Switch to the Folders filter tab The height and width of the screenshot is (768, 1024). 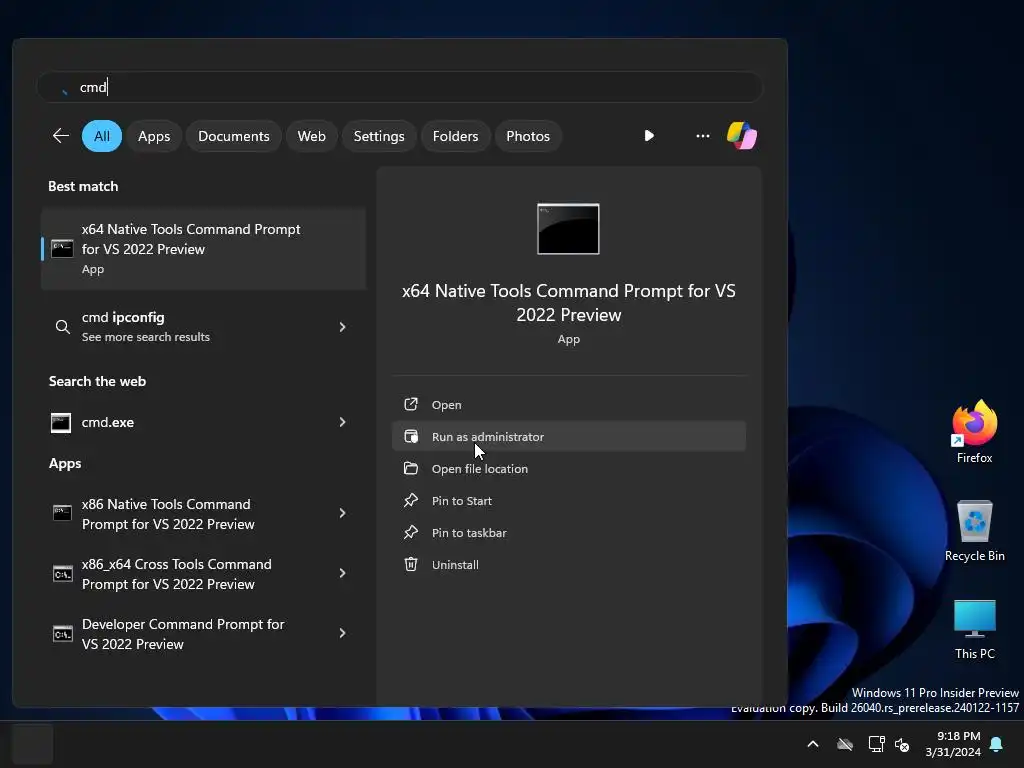tap(455, 136)
